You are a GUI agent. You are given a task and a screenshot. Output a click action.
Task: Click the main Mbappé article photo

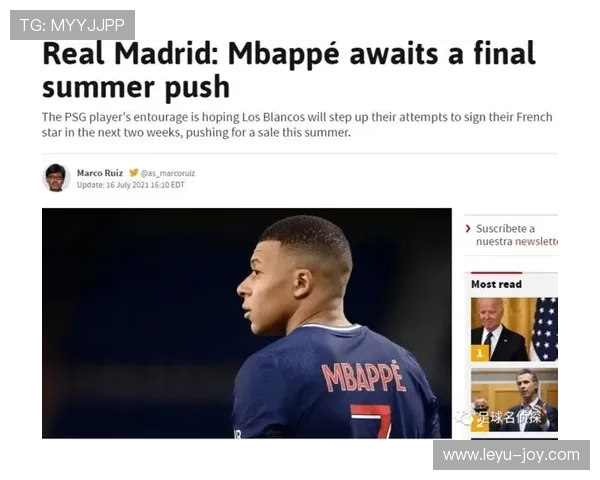click(247, 323)
